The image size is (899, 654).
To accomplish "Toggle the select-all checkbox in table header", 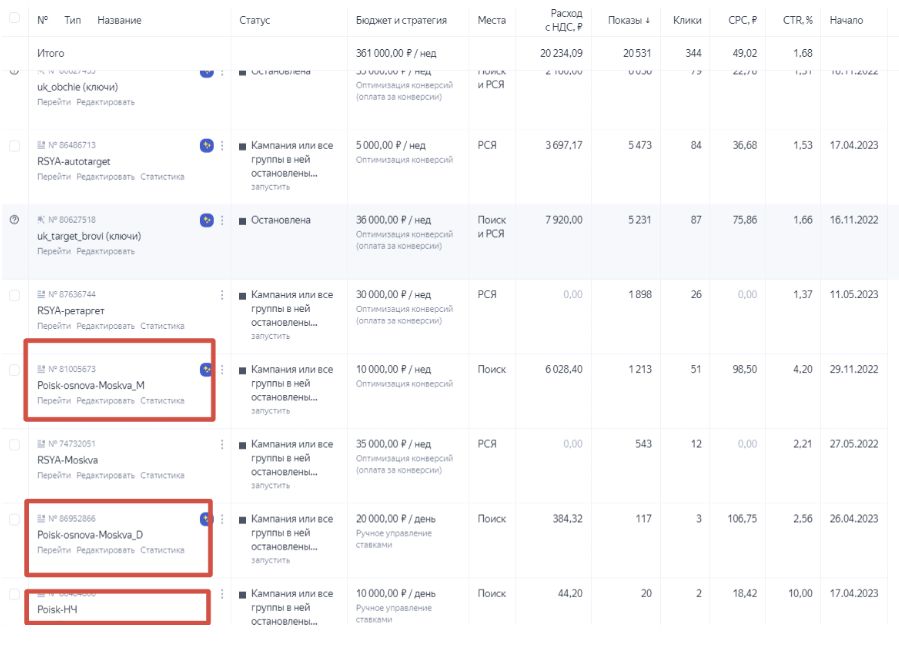I will [14, 20].
